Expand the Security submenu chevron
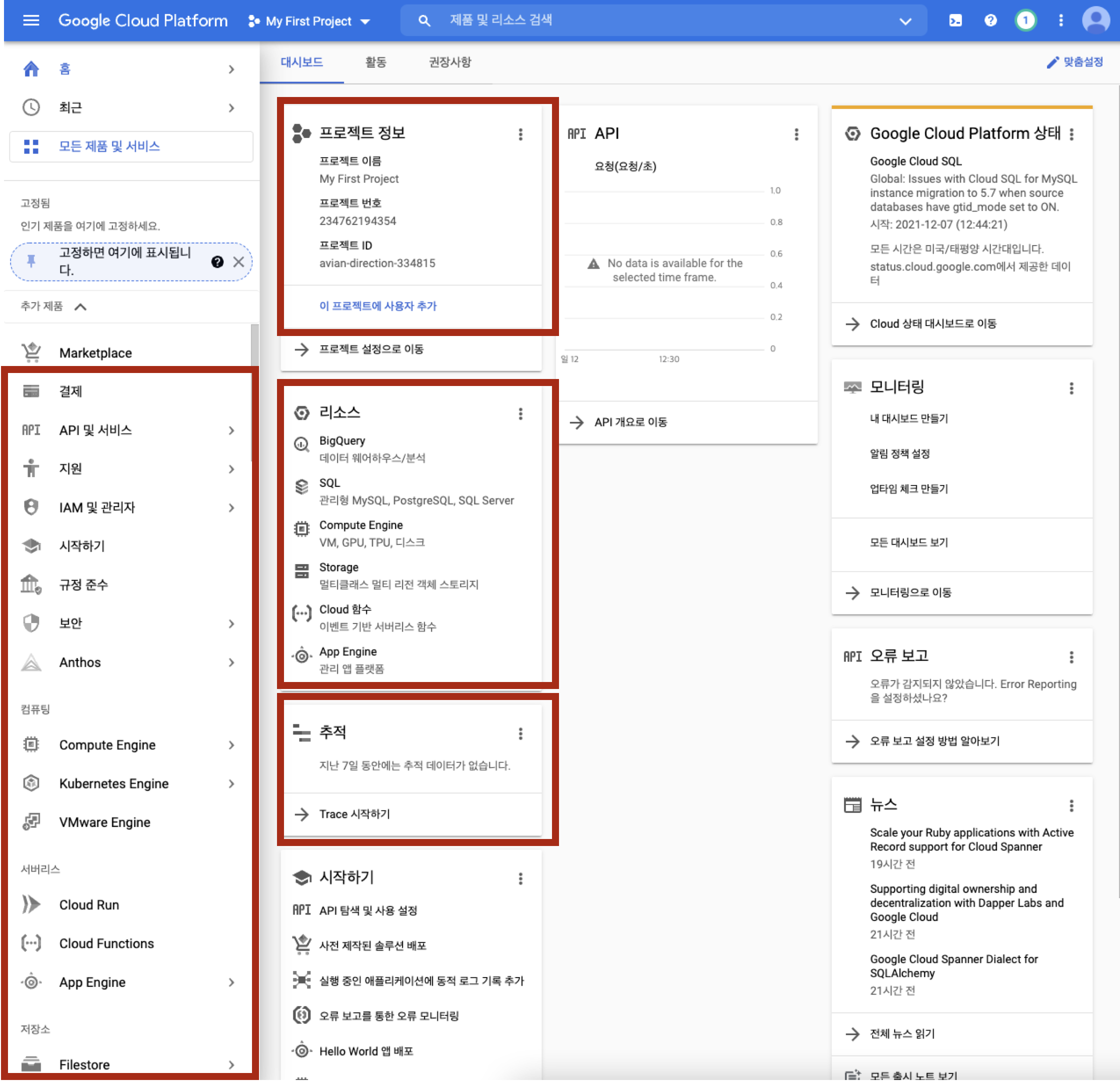Viewport: 1120px width, 1081px height. (231, 623)
